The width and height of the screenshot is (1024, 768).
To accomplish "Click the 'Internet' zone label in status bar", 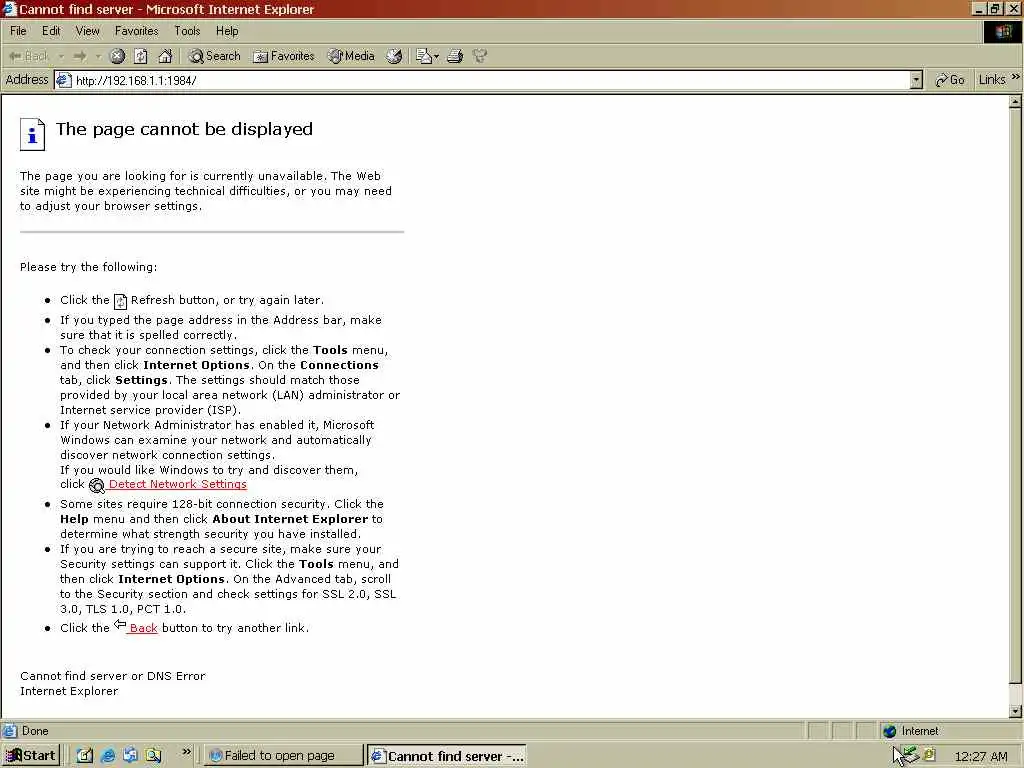I will click(920, 731).
